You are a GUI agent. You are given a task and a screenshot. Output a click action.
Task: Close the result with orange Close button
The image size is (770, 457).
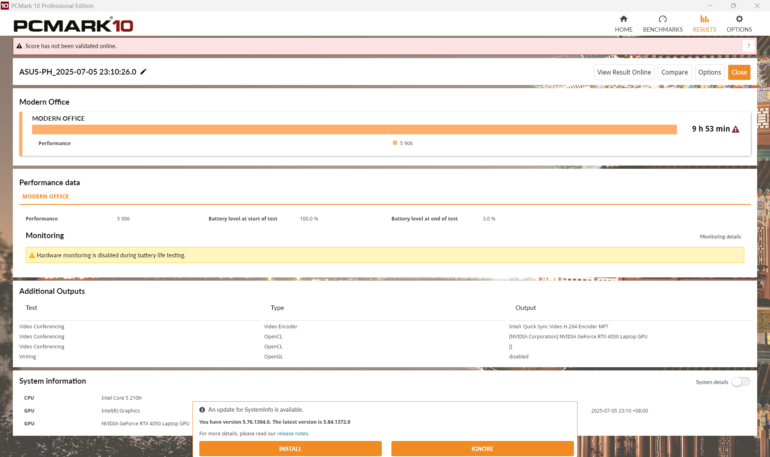pos(739,72)
